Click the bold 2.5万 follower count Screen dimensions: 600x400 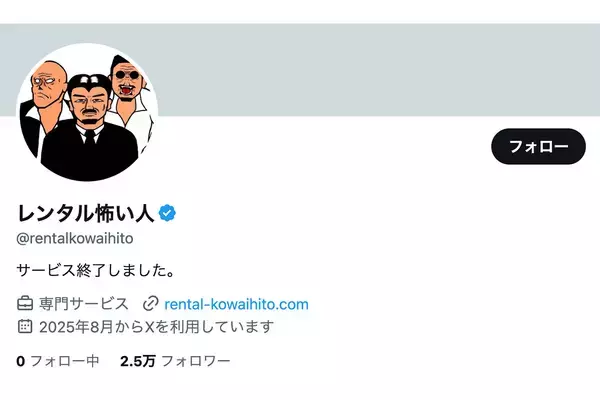(x=138, y=361)
